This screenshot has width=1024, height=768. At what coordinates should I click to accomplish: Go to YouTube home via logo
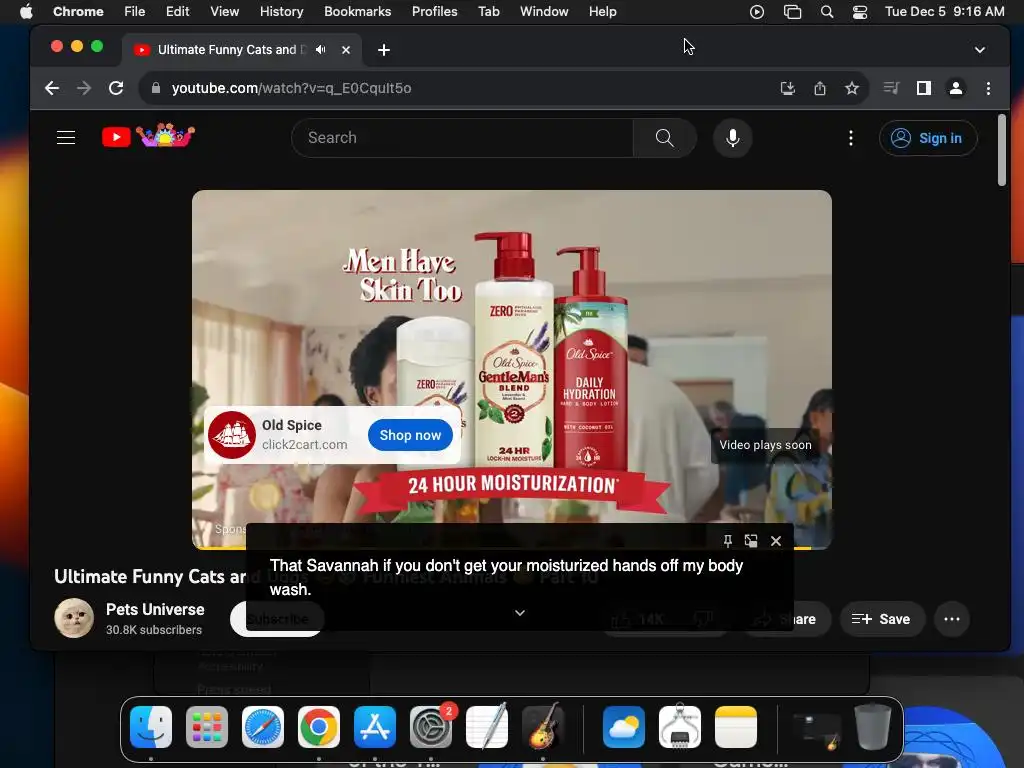point(148,136)
